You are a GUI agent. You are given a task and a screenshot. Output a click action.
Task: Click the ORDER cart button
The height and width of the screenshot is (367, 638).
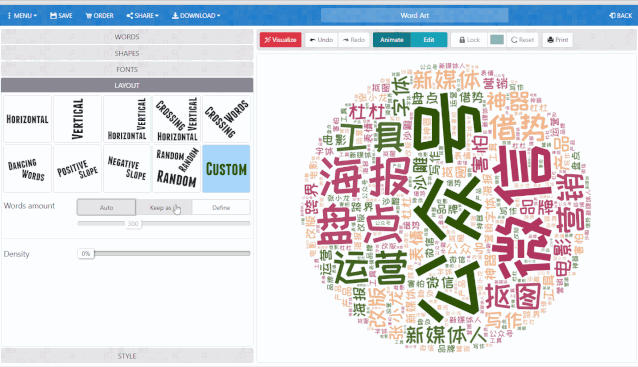[100, 15]
